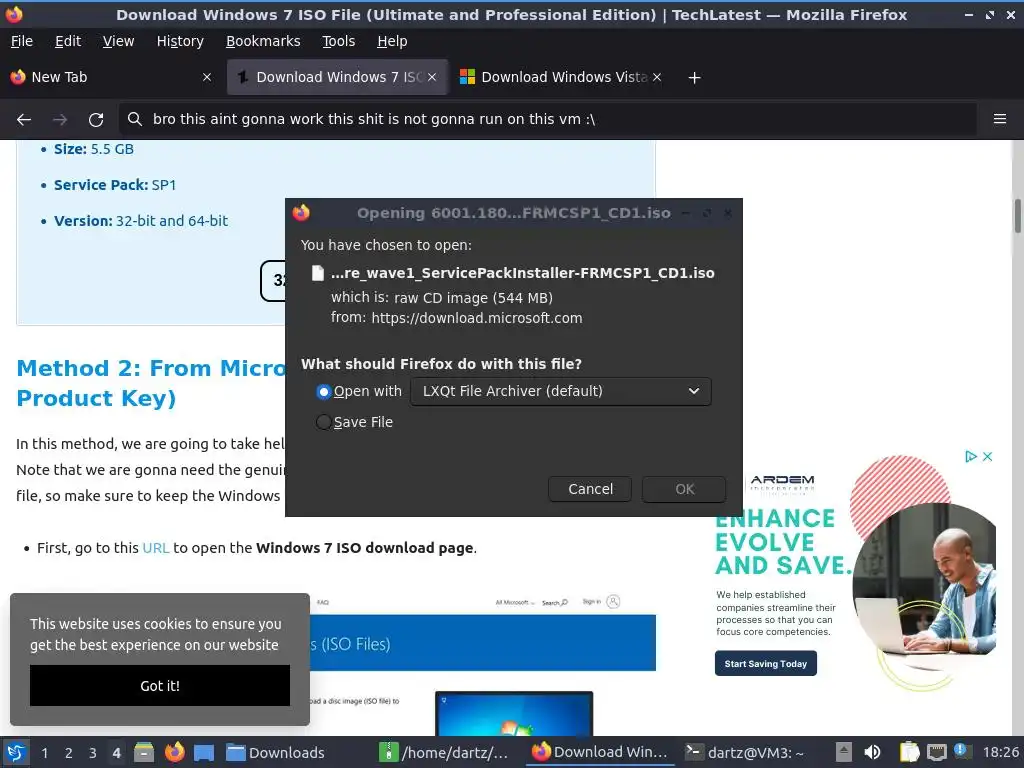Switch to the Download Windows Vista tab
1024x768 pixels.
coord(561,77)
